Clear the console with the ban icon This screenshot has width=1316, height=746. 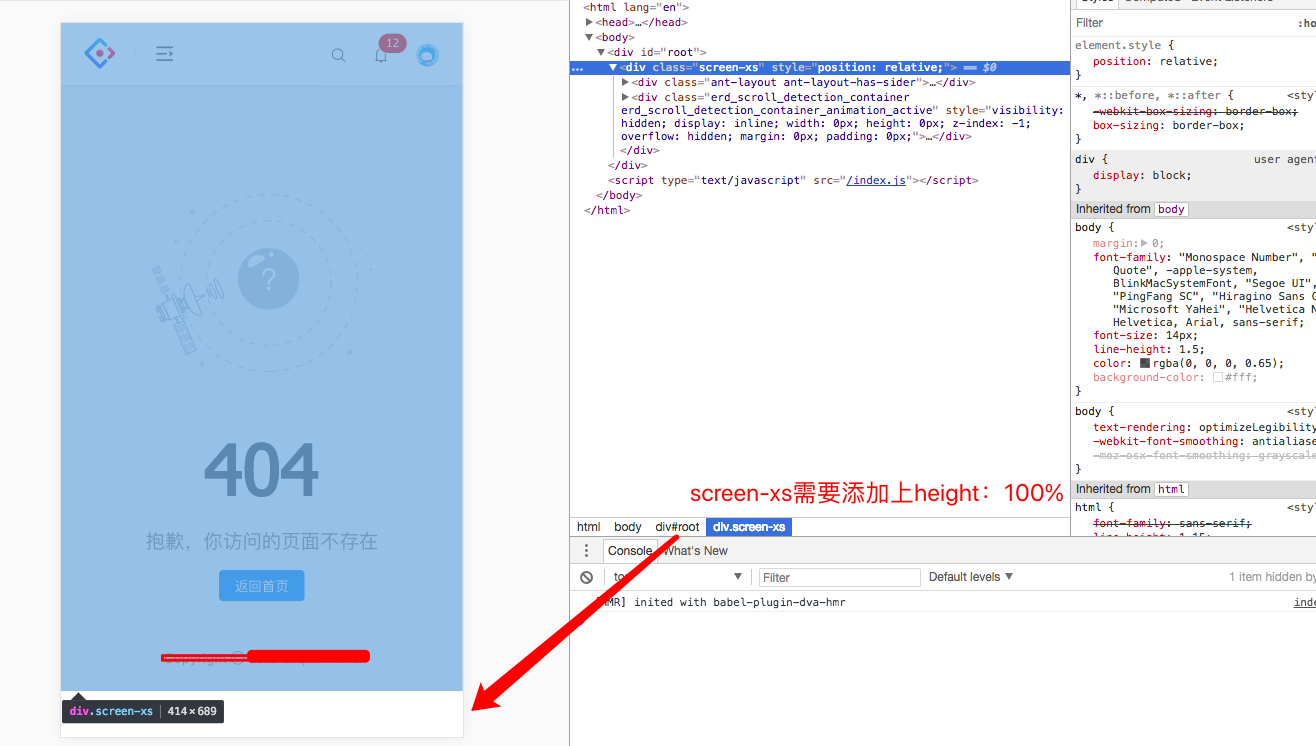(587, 577)
